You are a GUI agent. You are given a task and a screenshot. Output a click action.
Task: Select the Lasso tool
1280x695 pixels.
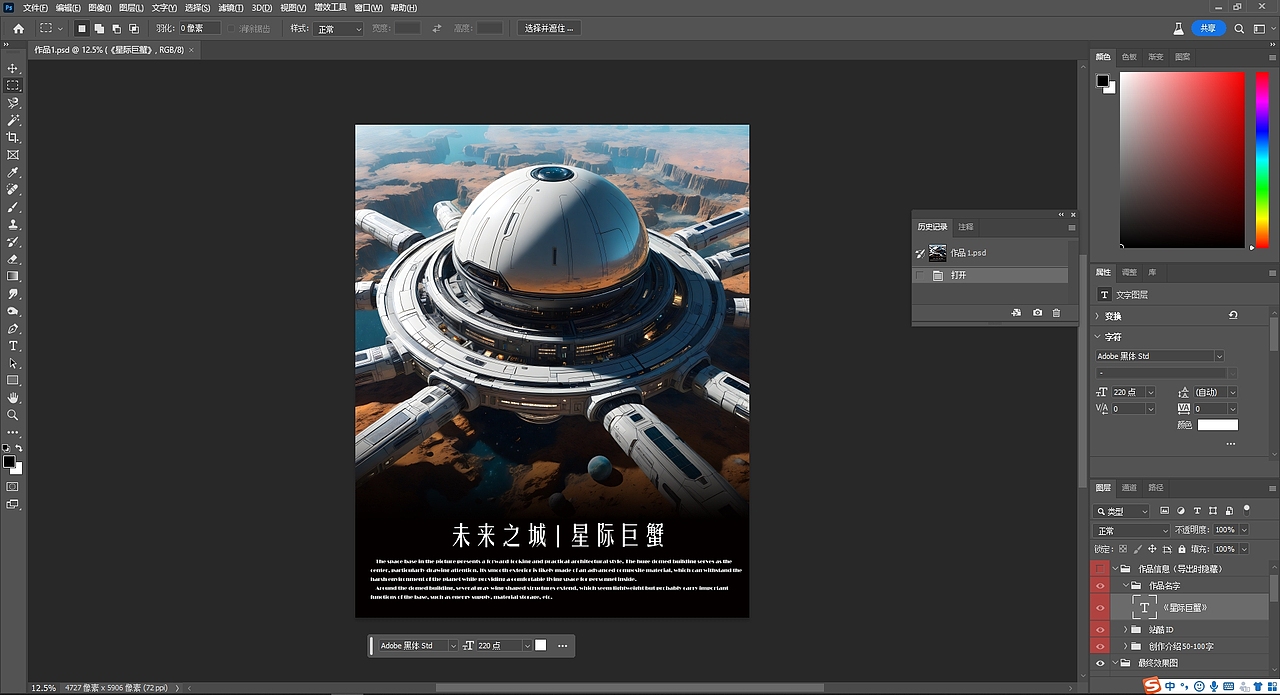13,103
